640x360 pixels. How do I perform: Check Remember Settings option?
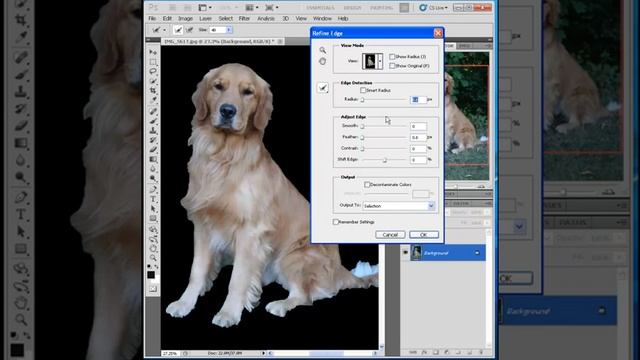tap(336, 222)
